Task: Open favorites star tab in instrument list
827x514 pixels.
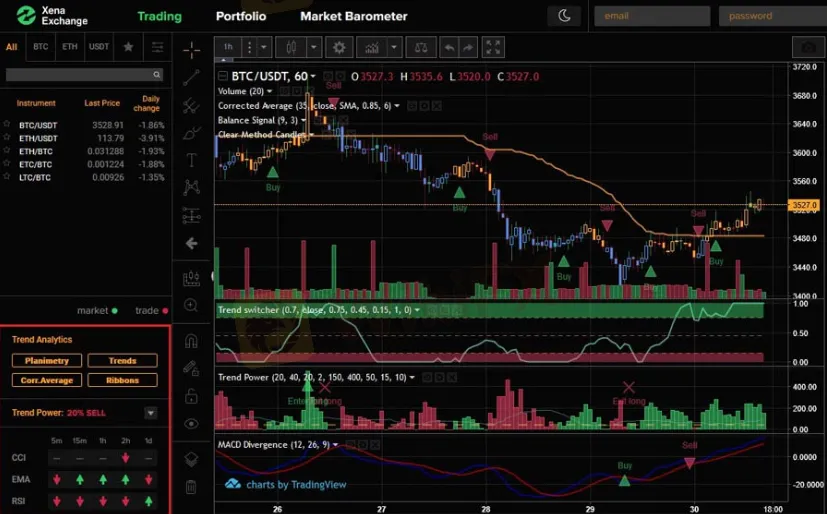Action: 128,47
